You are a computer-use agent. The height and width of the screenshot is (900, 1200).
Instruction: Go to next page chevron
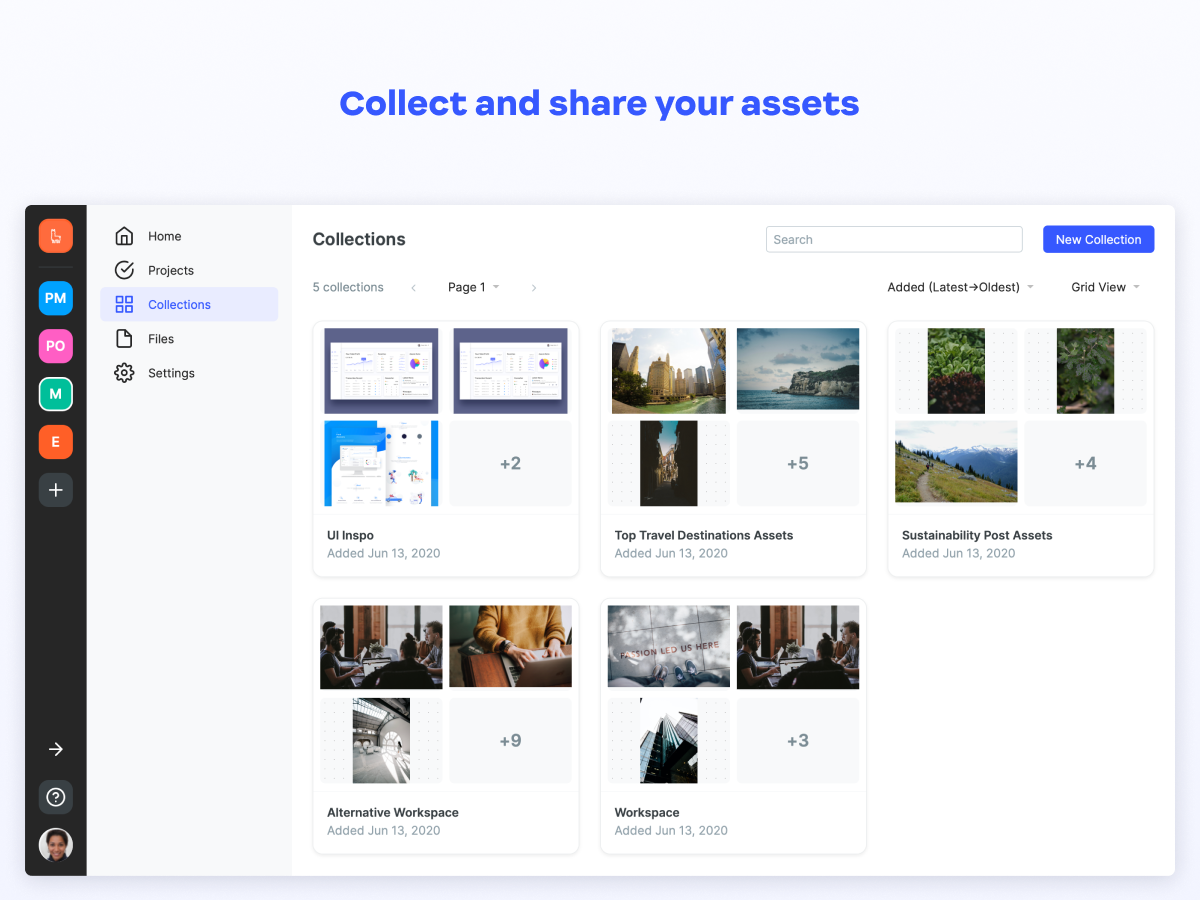[534, 288]
